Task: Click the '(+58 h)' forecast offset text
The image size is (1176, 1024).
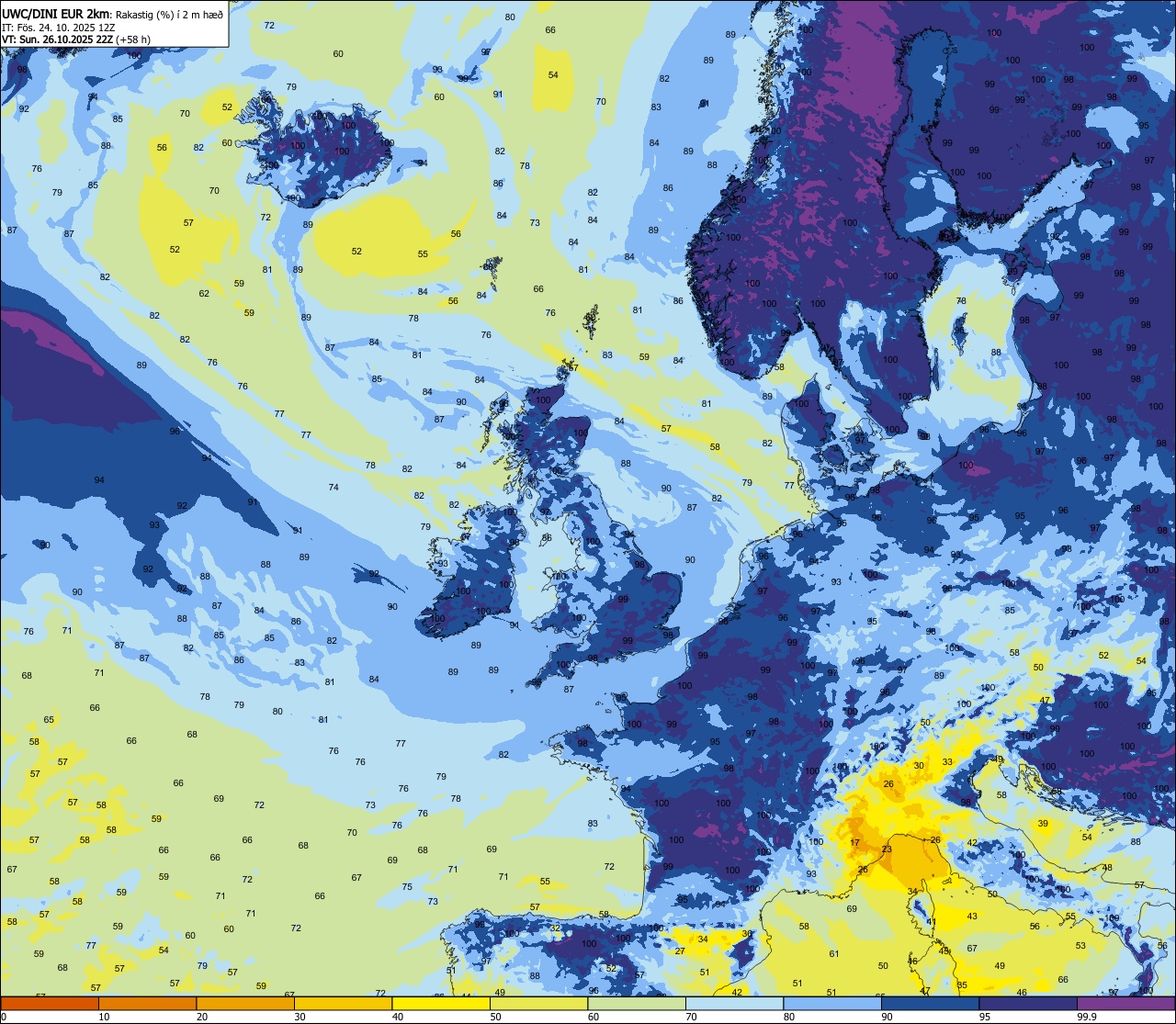Action: point(134,39)
